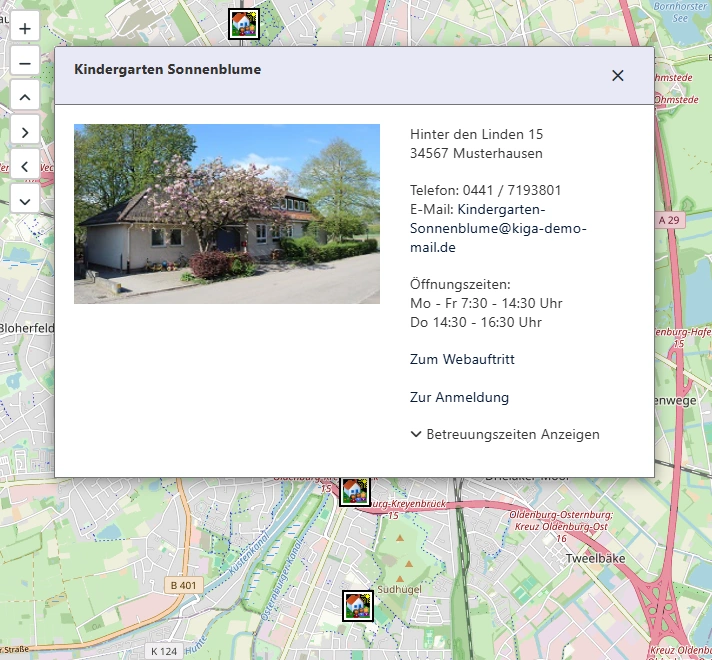Zoom in on the map
The width and height of the screenshot is (712, 660).
point(25,28)
